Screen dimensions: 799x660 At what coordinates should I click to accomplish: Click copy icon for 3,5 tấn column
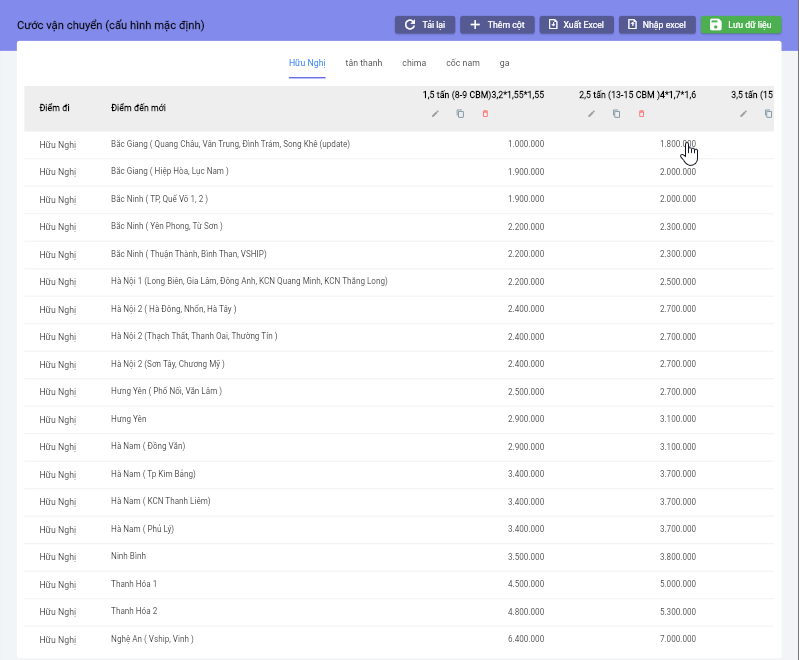point(768,114)
